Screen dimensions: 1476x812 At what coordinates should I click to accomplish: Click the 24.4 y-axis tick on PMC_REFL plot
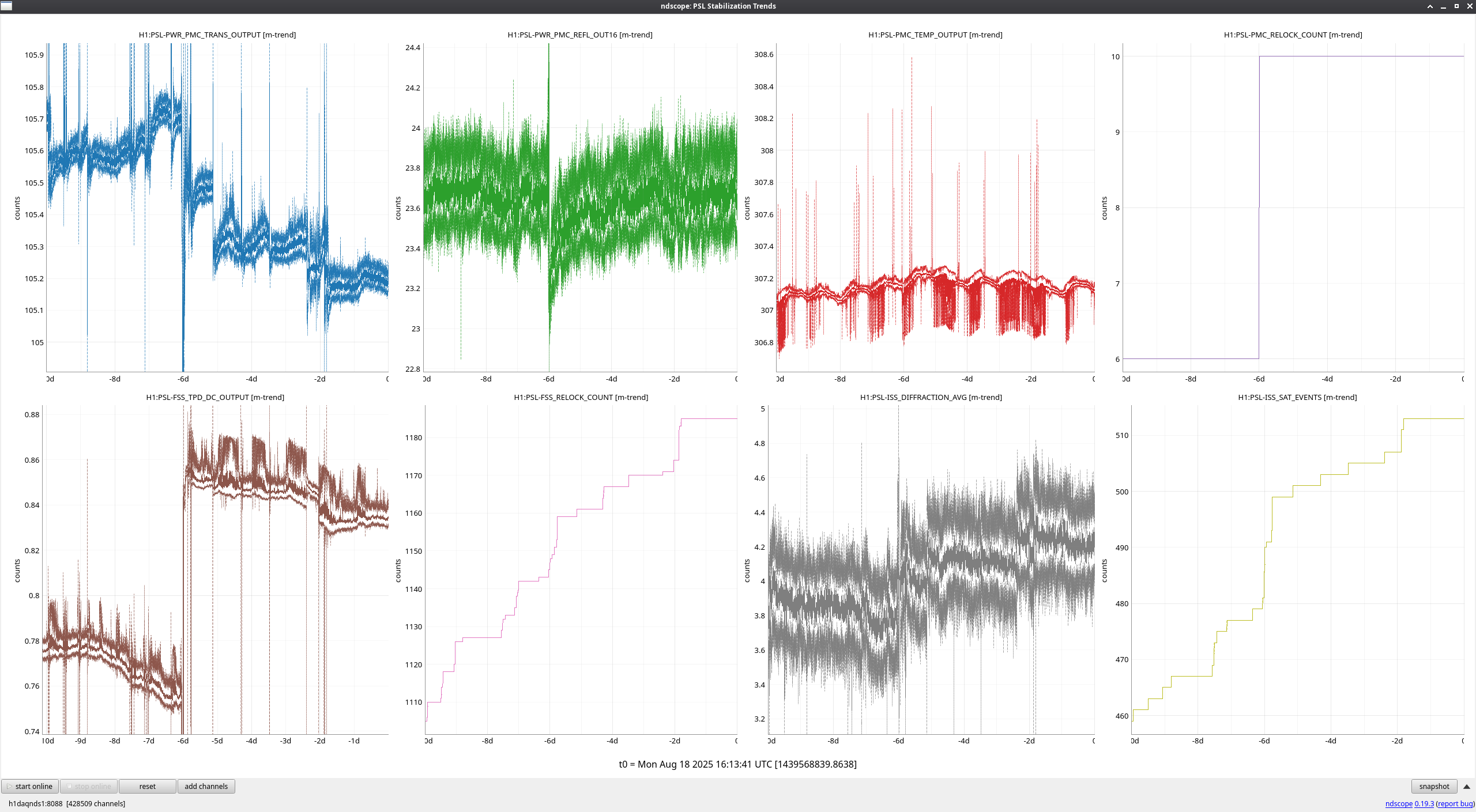(413, 47)
